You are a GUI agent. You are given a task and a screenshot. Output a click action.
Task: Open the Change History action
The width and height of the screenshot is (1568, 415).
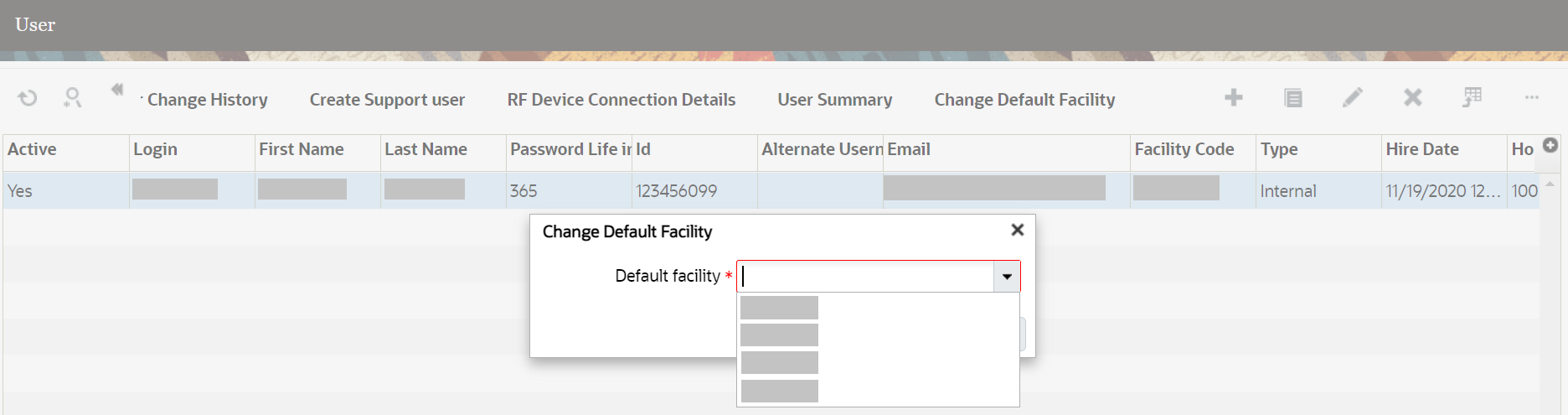[x=207, y=100]
